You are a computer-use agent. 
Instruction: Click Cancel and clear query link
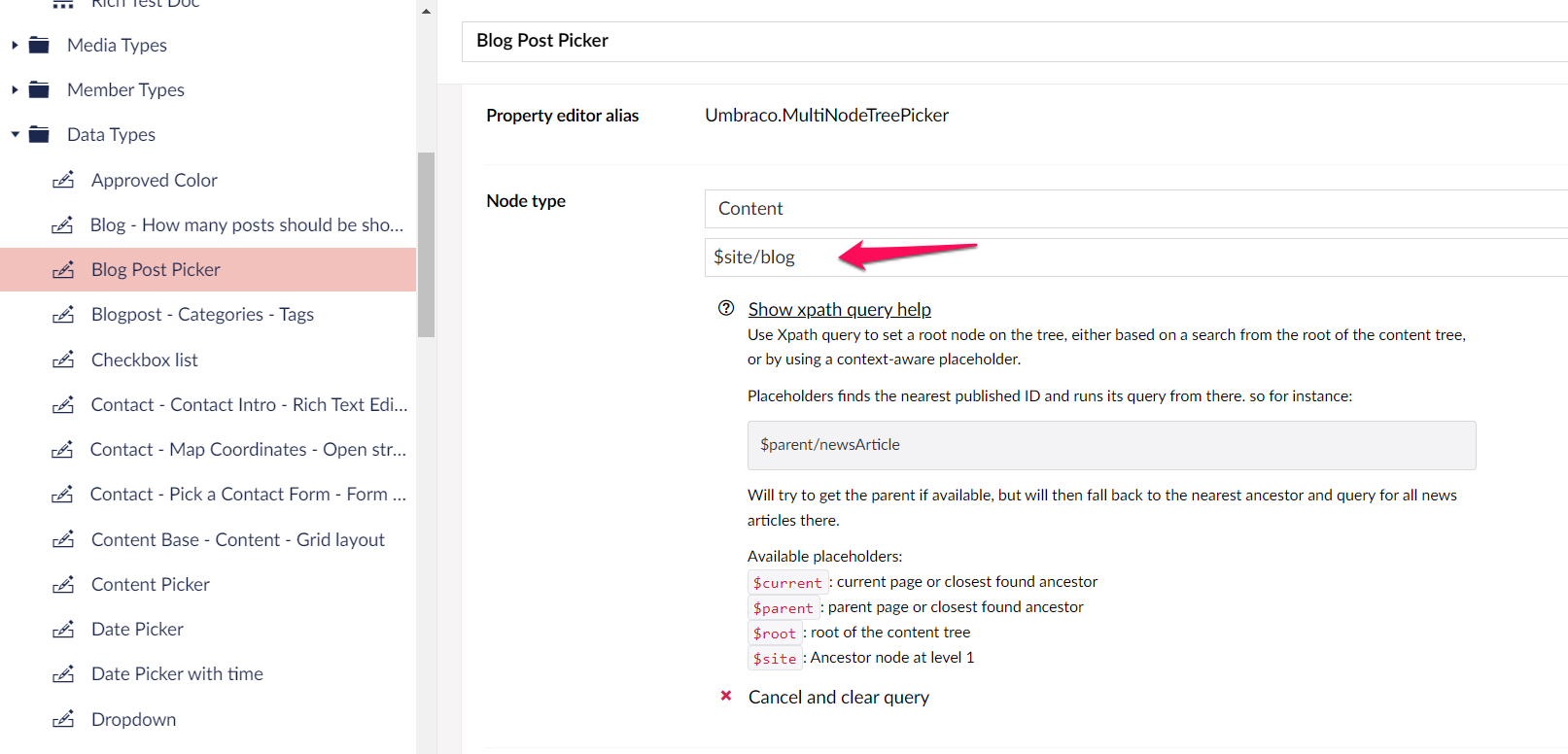point(838,698)
